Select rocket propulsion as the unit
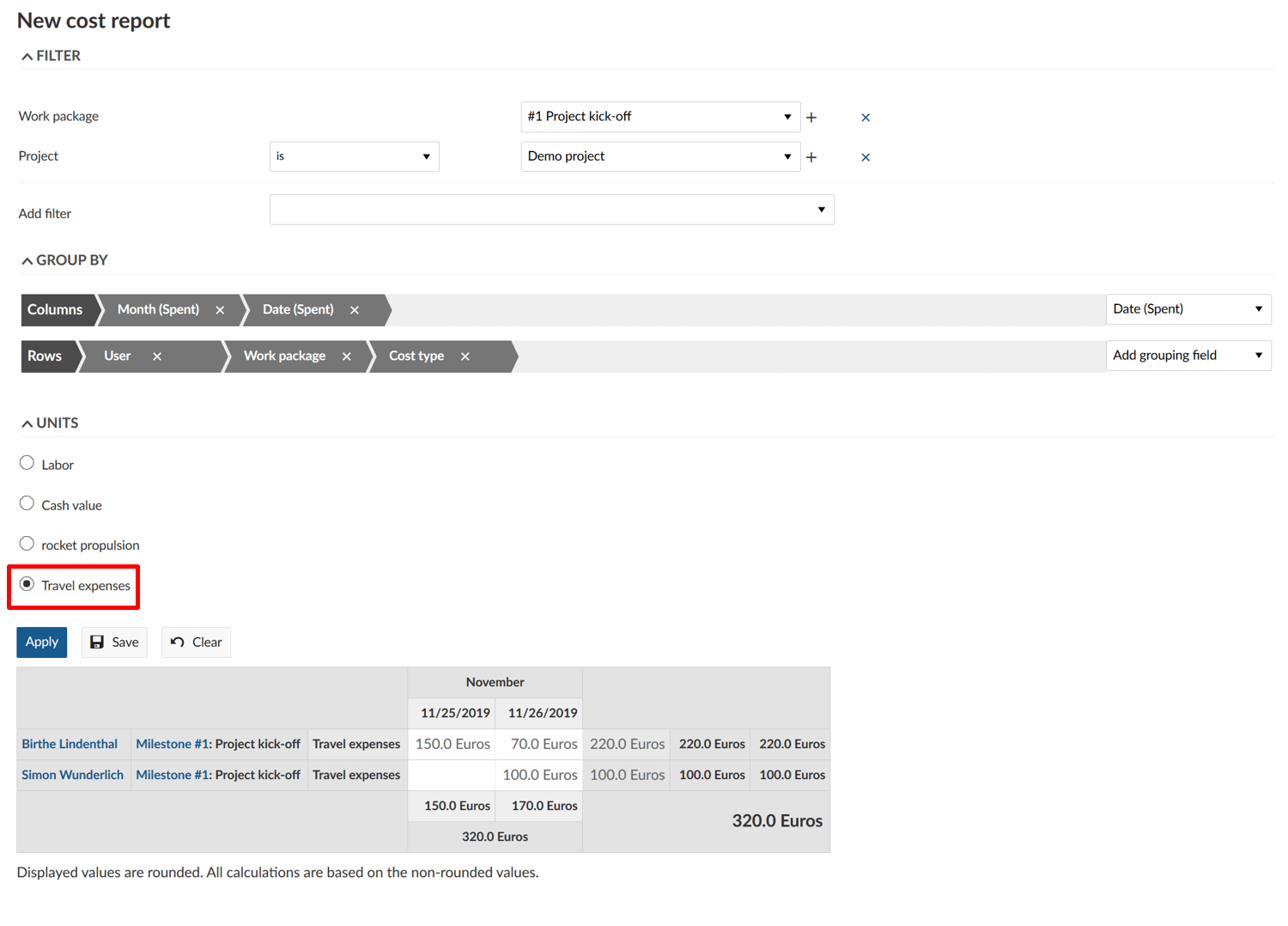This screenshot has width=1288, height=926. point(27,544)
